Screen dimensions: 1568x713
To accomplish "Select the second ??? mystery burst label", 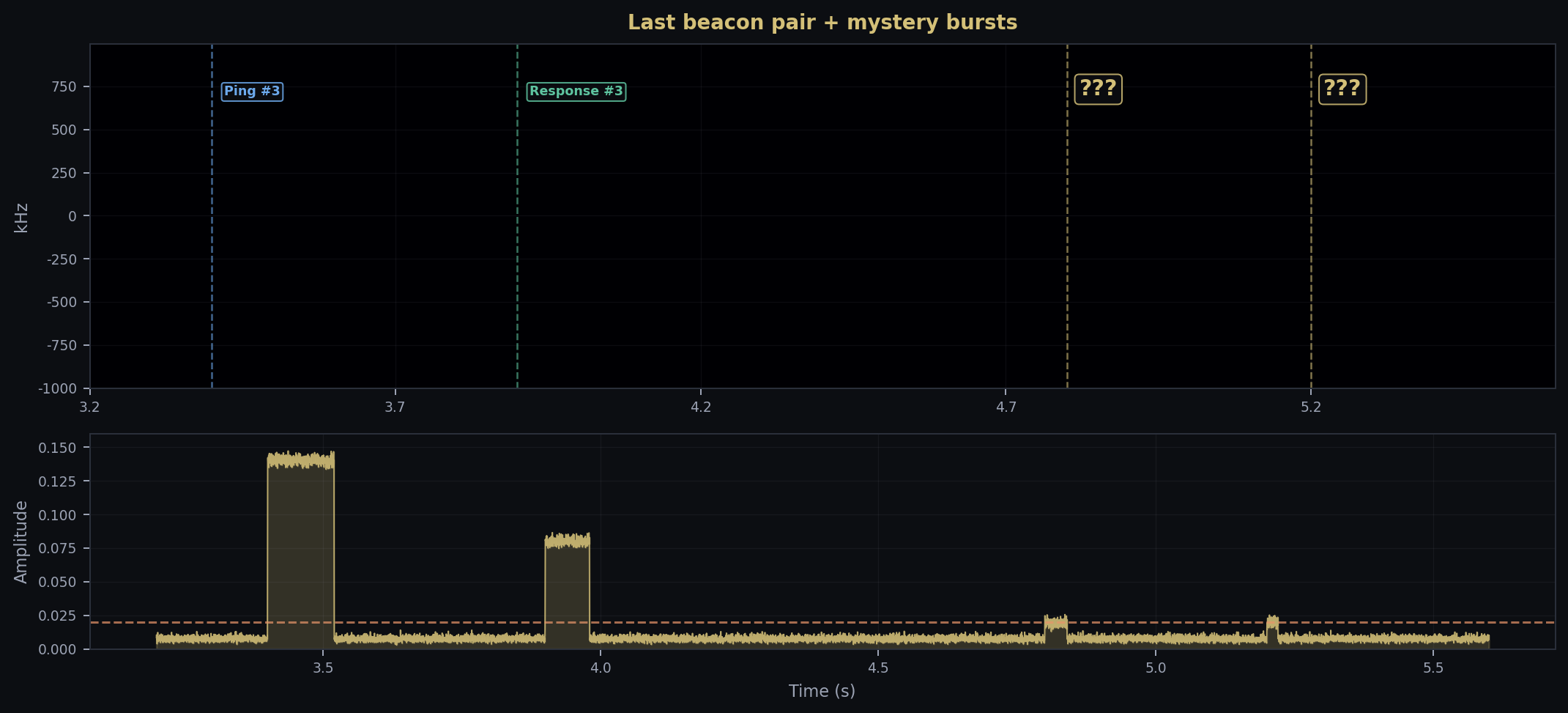I will (x=1342, y=89).
